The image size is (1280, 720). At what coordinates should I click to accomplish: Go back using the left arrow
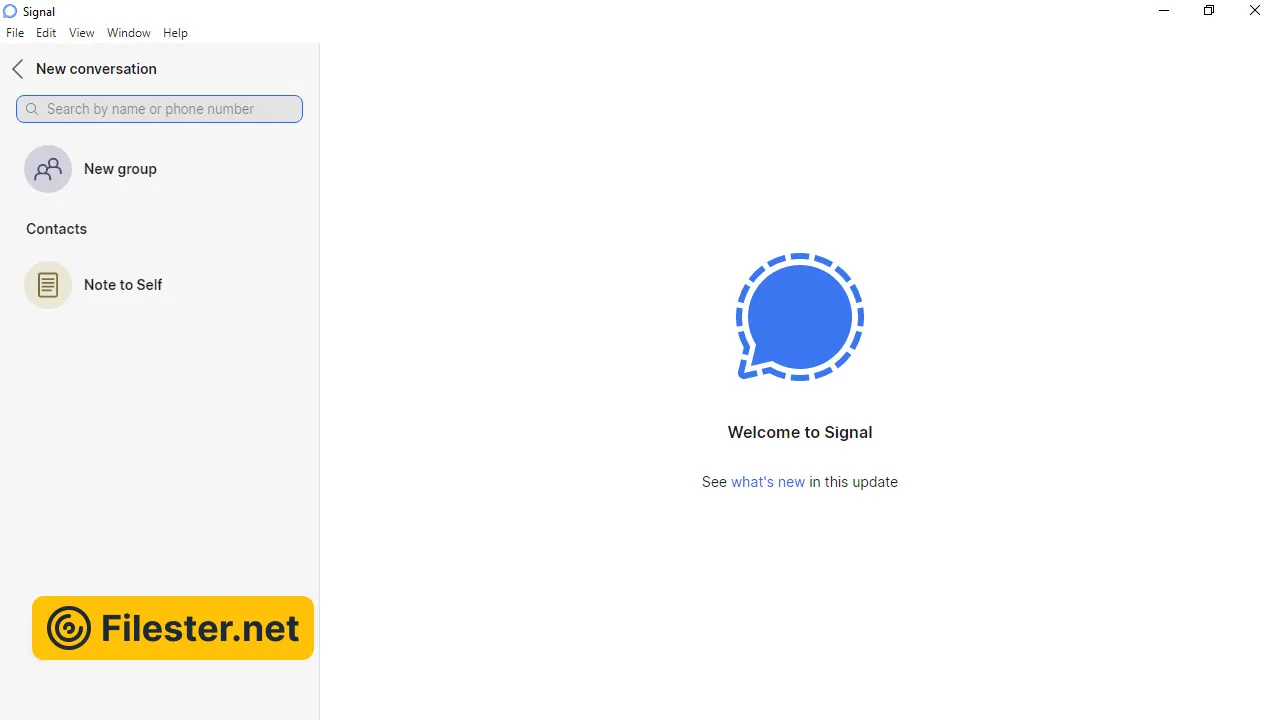[x=17, y=69]
